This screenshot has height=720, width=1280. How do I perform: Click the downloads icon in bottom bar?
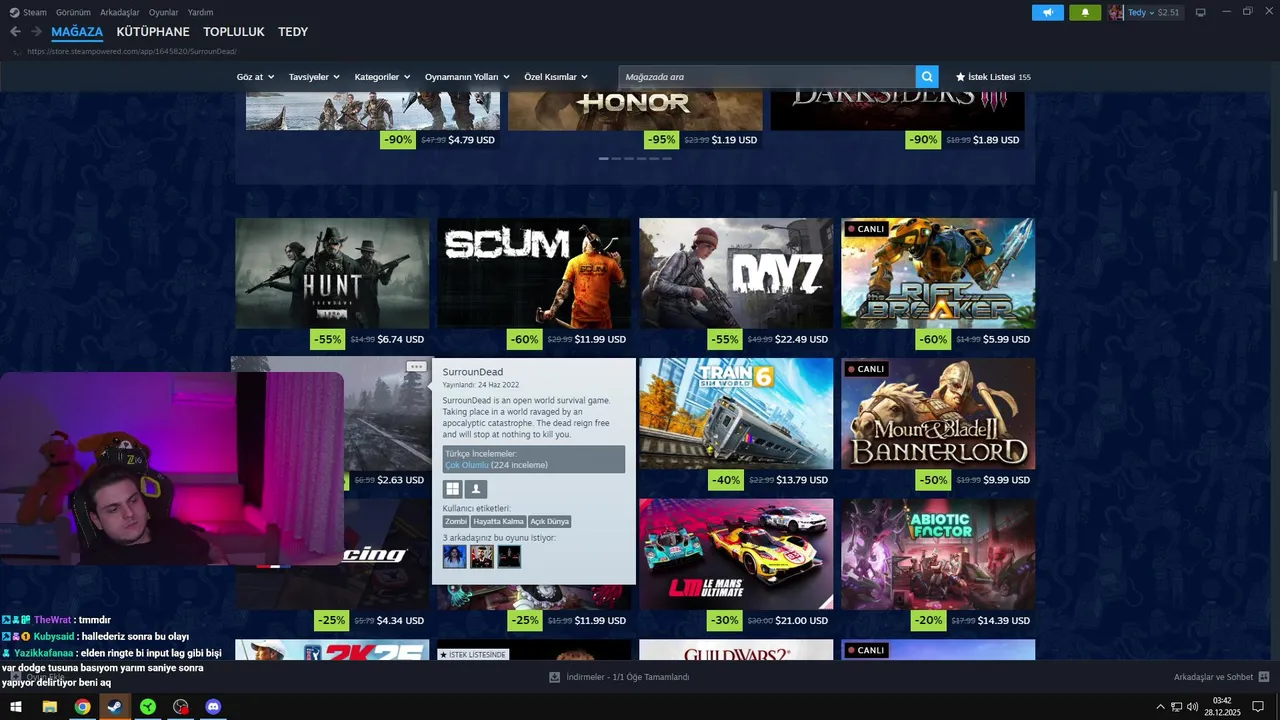pyautogui.click(x=554, y=677)
